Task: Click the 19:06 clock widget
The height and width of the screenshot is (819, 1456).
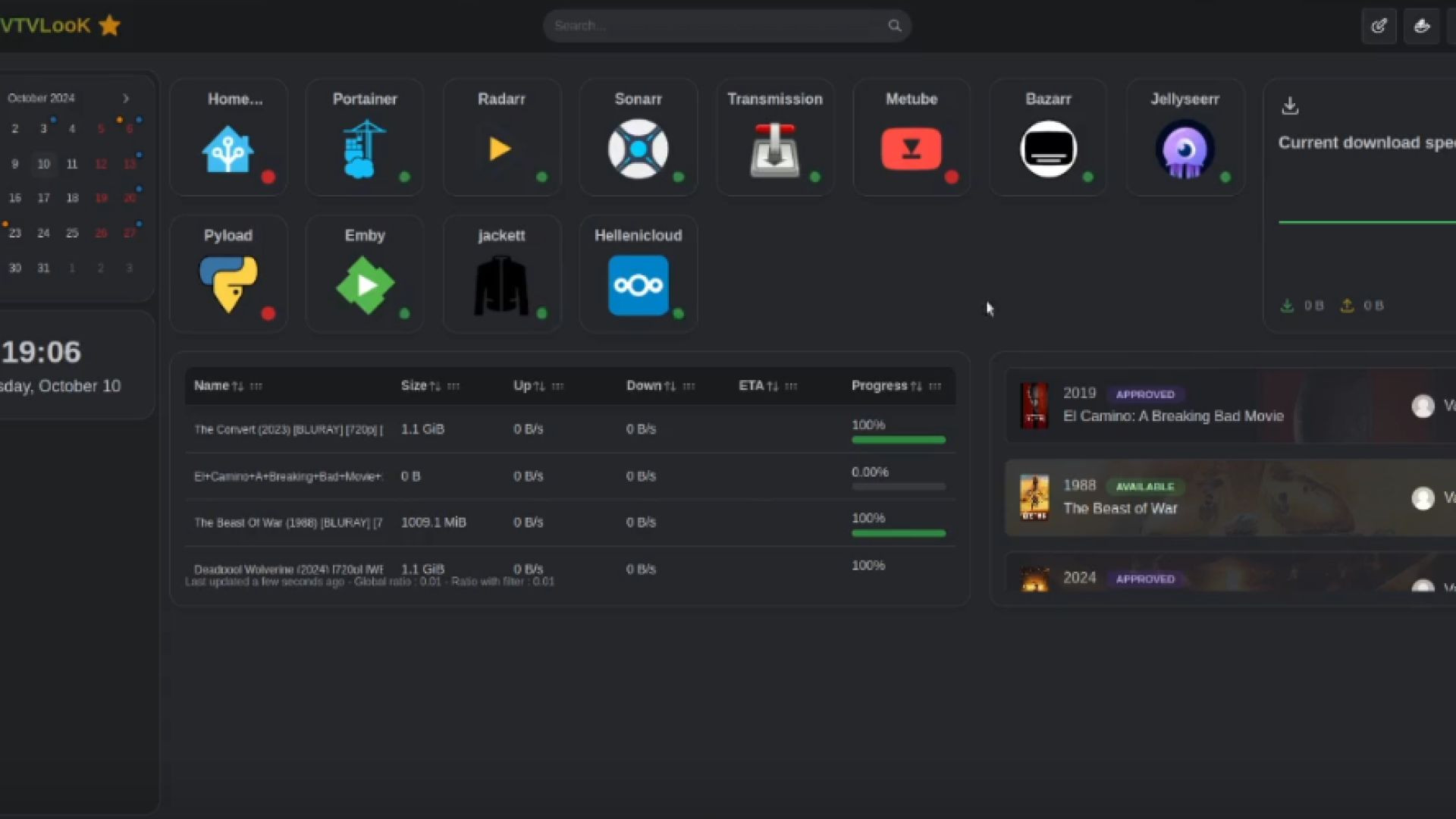Action: click(41, 352)
